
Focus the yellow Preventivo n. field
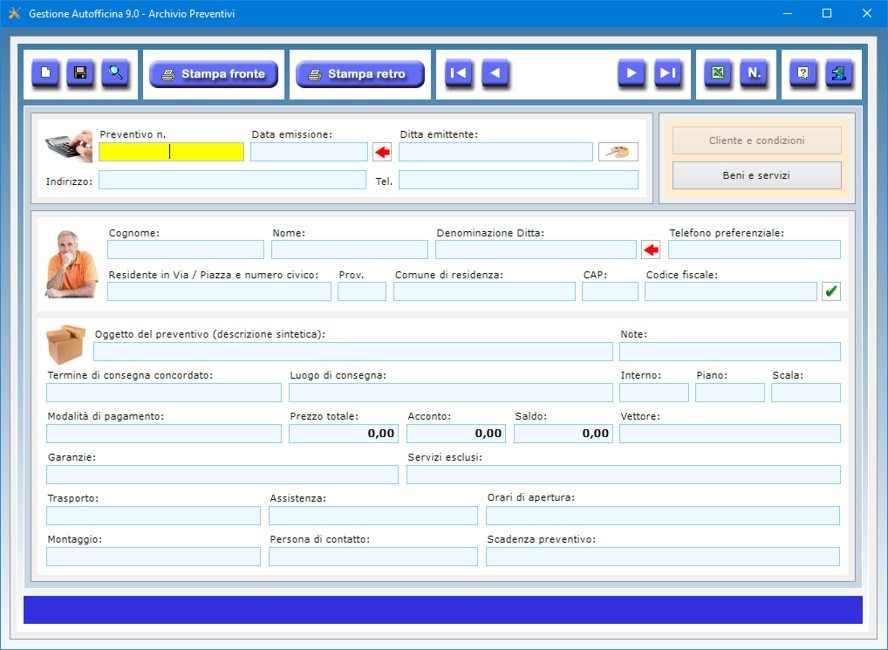tap(171, 152)
